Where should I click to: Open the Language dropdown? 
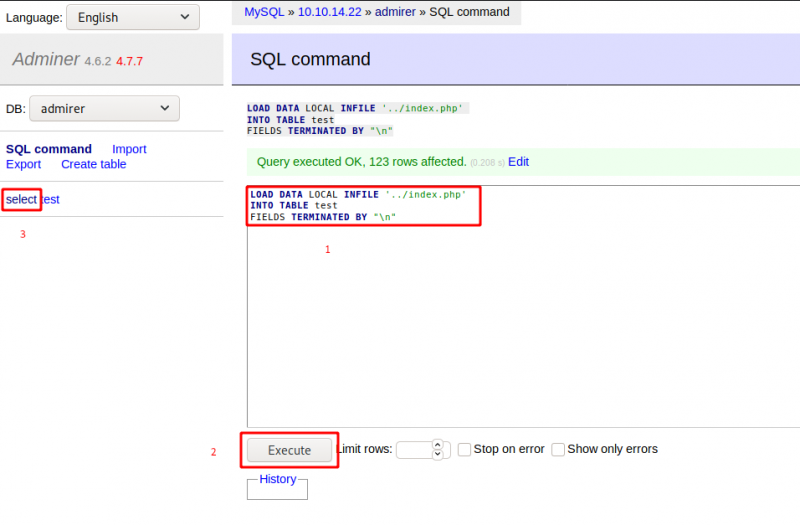tap(132, 17)
